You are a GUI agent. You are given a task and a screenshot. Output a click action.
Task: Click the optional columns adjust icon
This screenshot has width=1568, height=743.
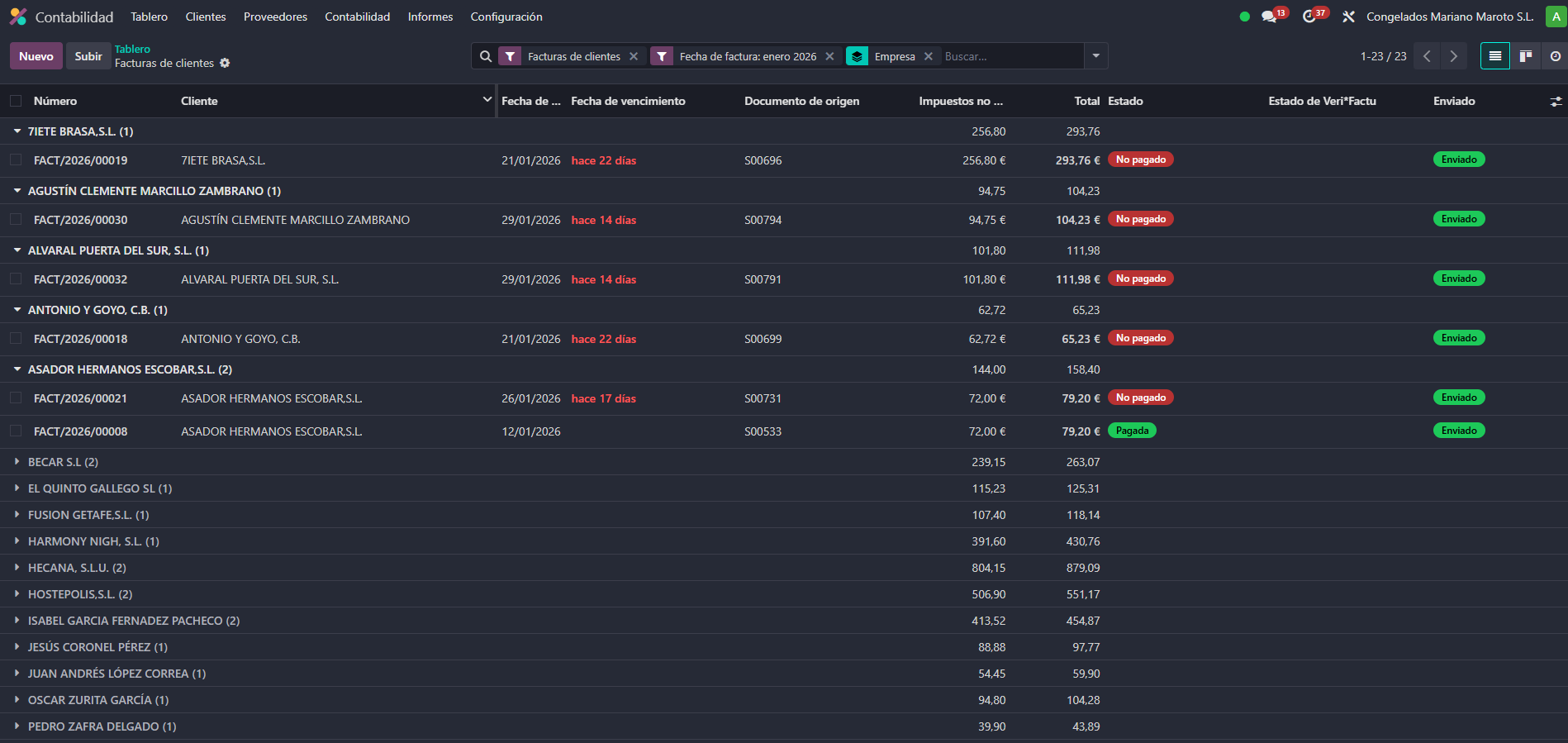pyautogui.click(x=1556, y=102)
